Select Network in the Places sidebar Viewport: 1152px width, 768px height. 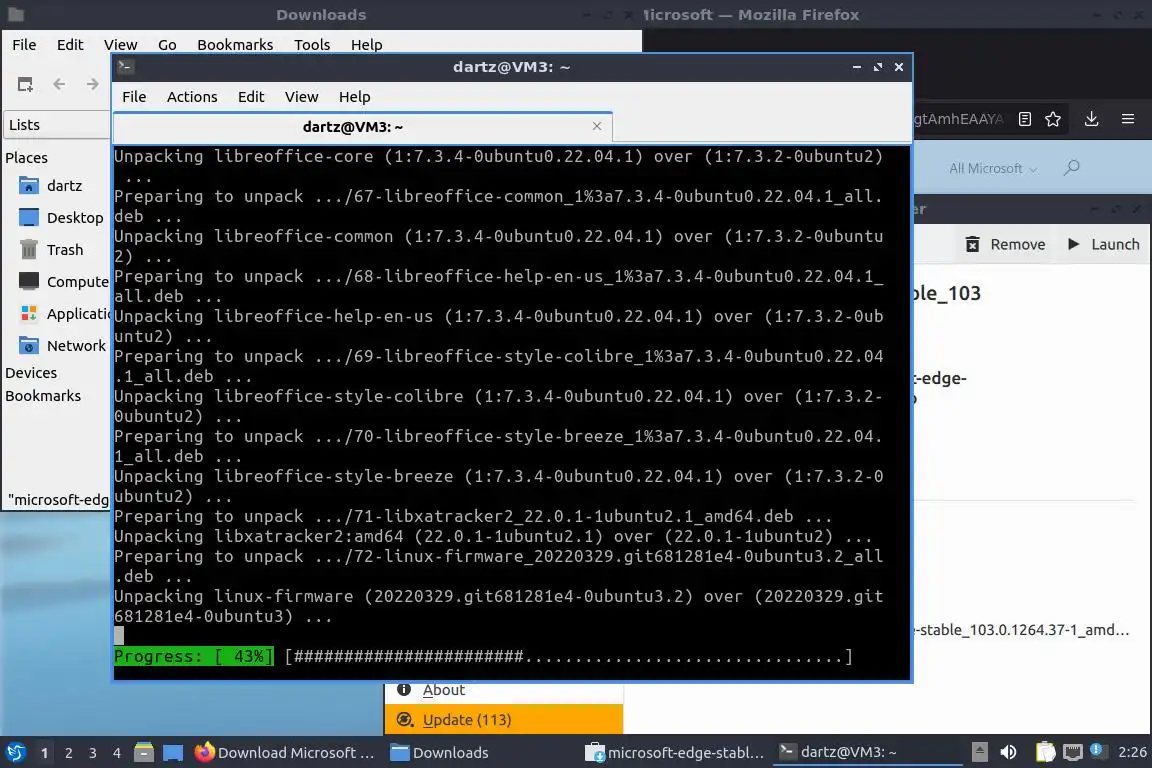click(62, 345)
